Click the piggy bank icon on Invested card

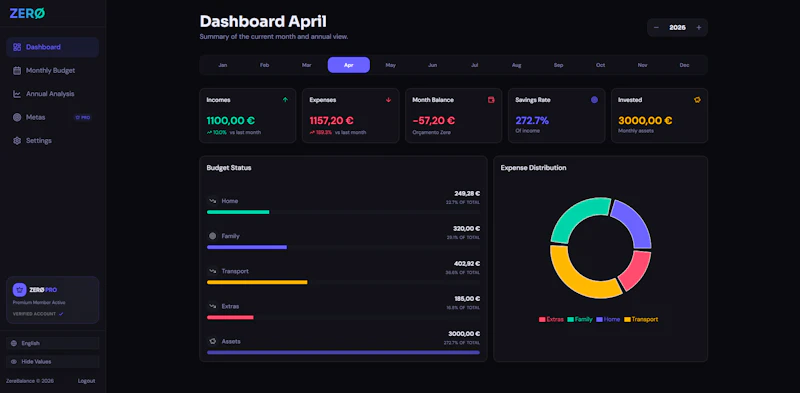[x=697, y=100]
